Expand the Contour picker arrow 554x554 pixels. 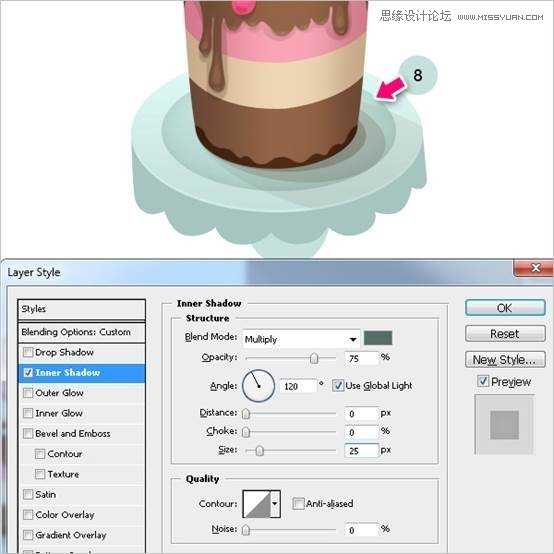(275, 504)
